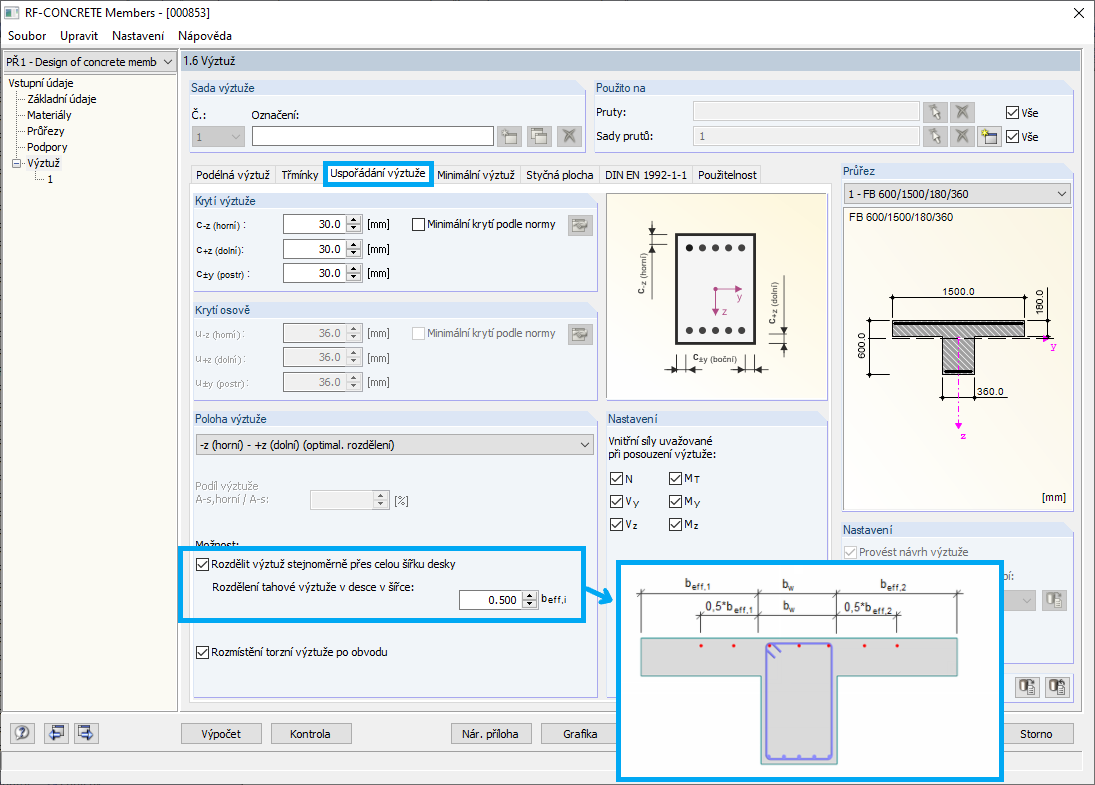This screenshot has height=785, width=1095.
Task: Click the beff,i value field 0.500
Action: coord(491,600)
